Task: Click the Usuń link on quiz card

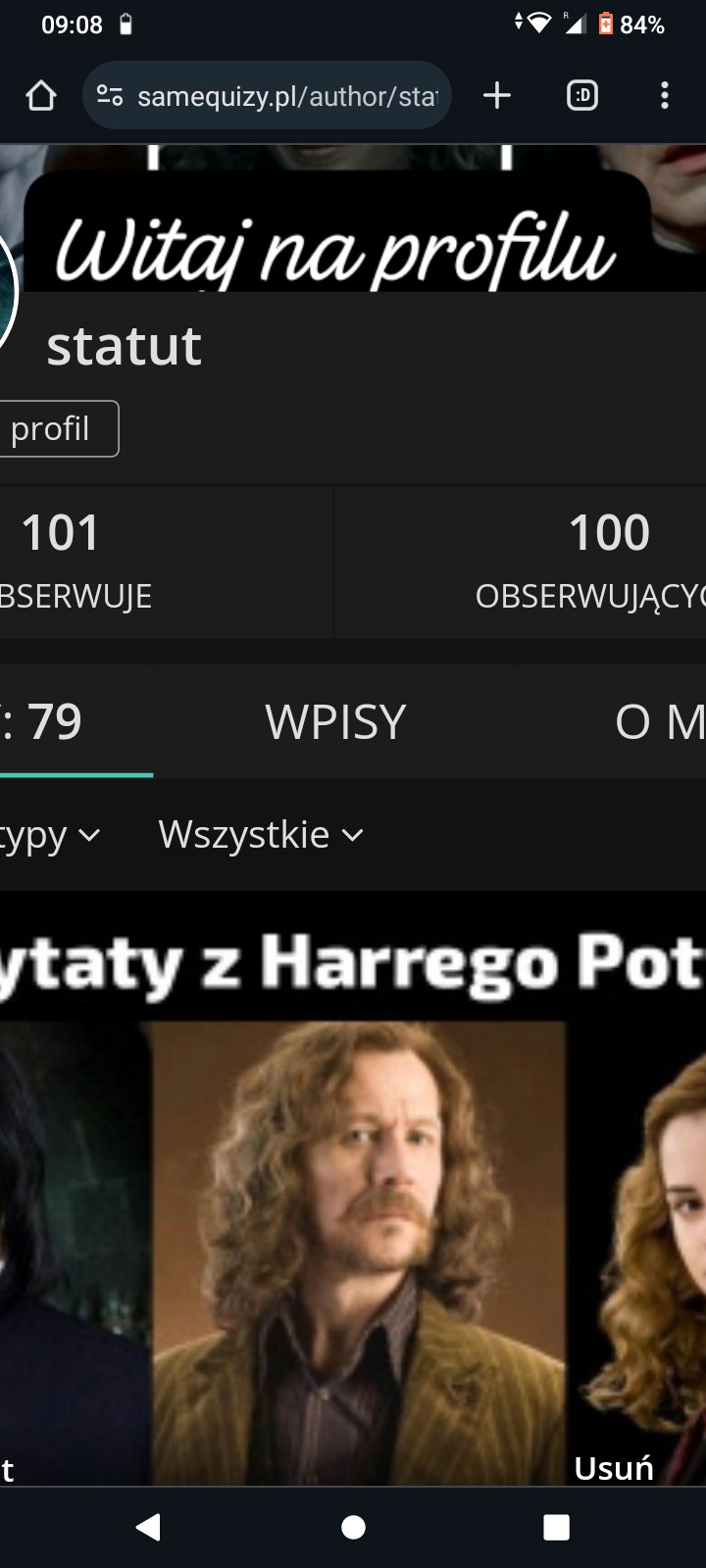Action: click(x=614, y=1467)
